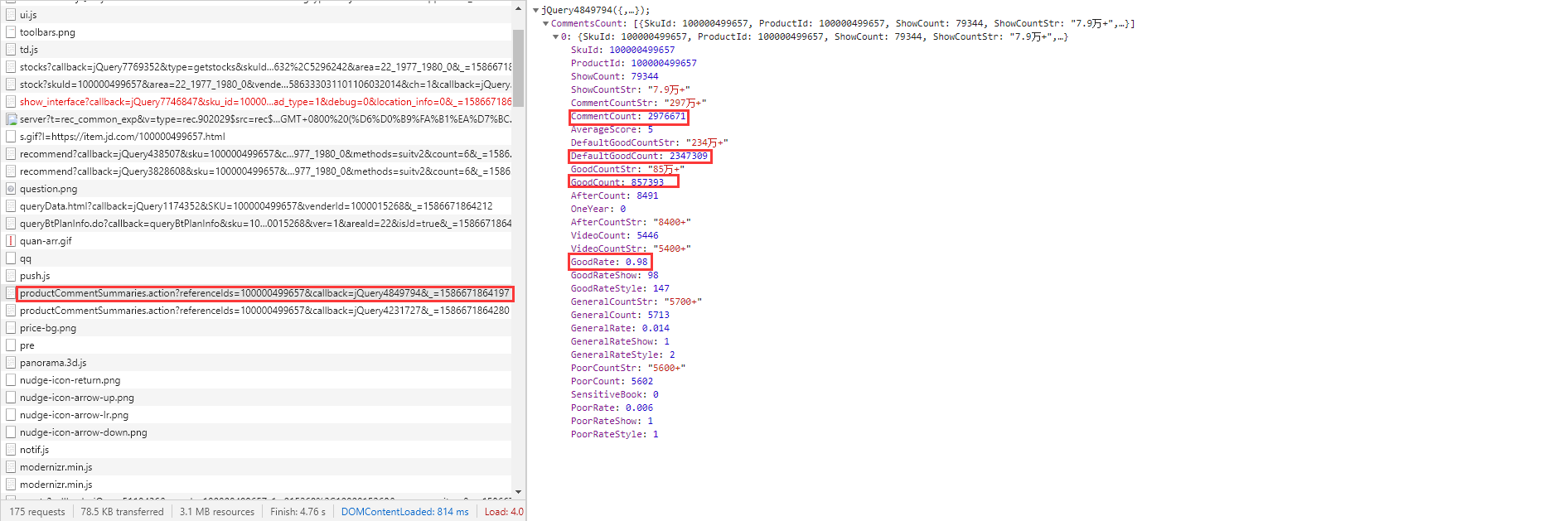
Task: Click the image icon of the server?t=rec_common_exp request
Action: [11, 119]
